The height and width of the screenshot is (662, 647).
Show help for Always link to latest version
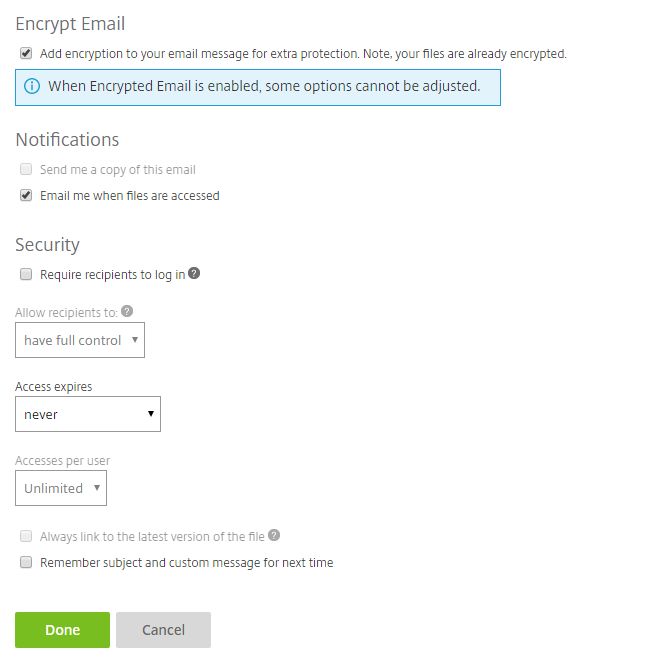click(x=274, y=535)
